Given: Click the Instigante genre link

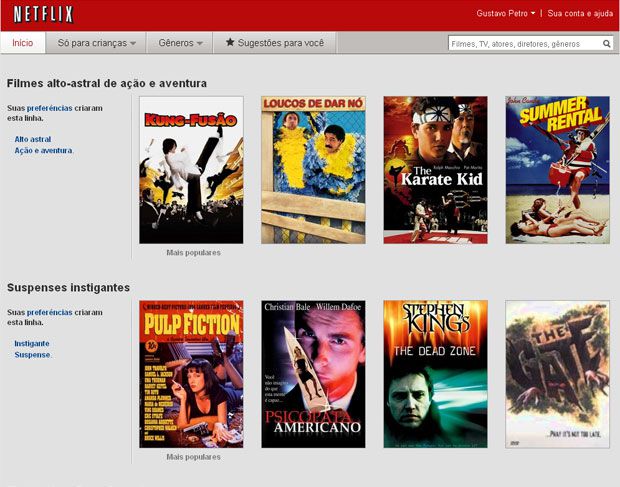Looking at the screenshot, I should tap(33, 343).
